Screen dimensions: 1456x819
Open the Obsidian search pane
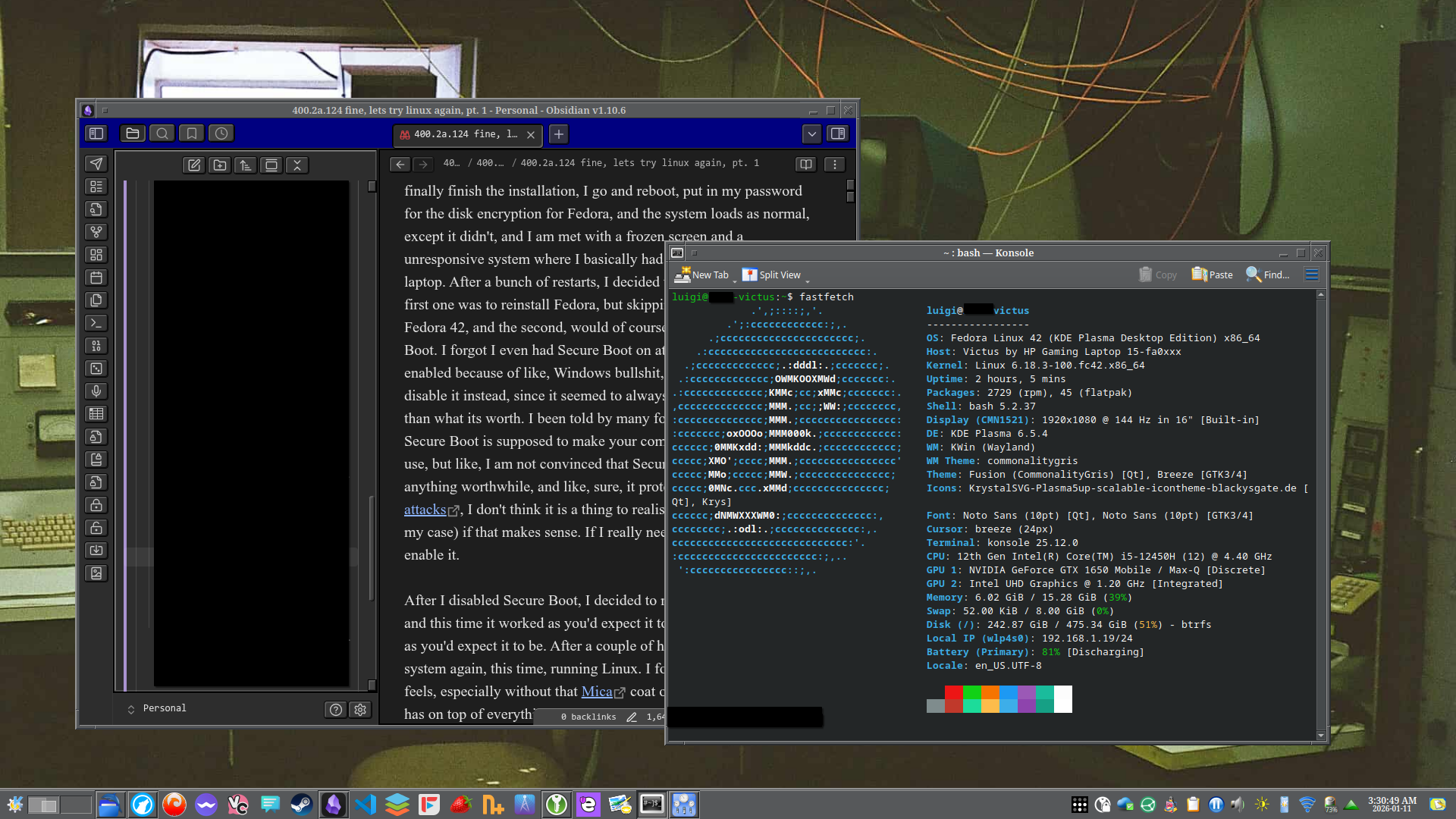tap(162, 133)
